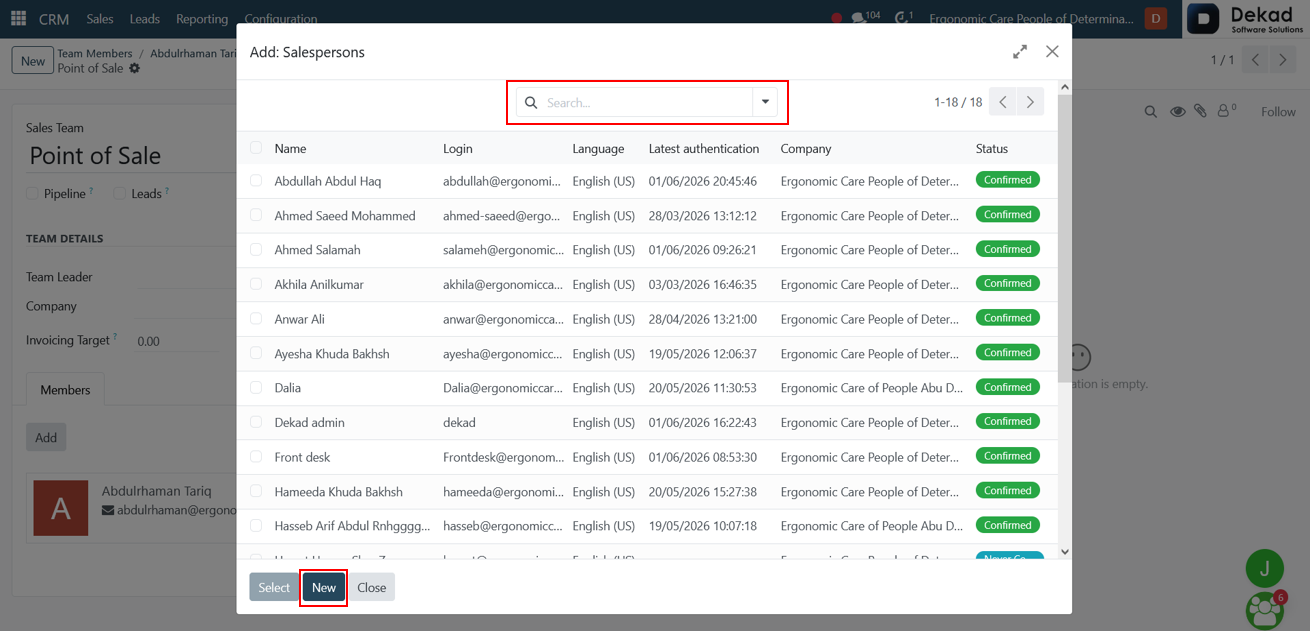Go to previous record arrow in form
1310x631 pixels.
pos(1256,60)
